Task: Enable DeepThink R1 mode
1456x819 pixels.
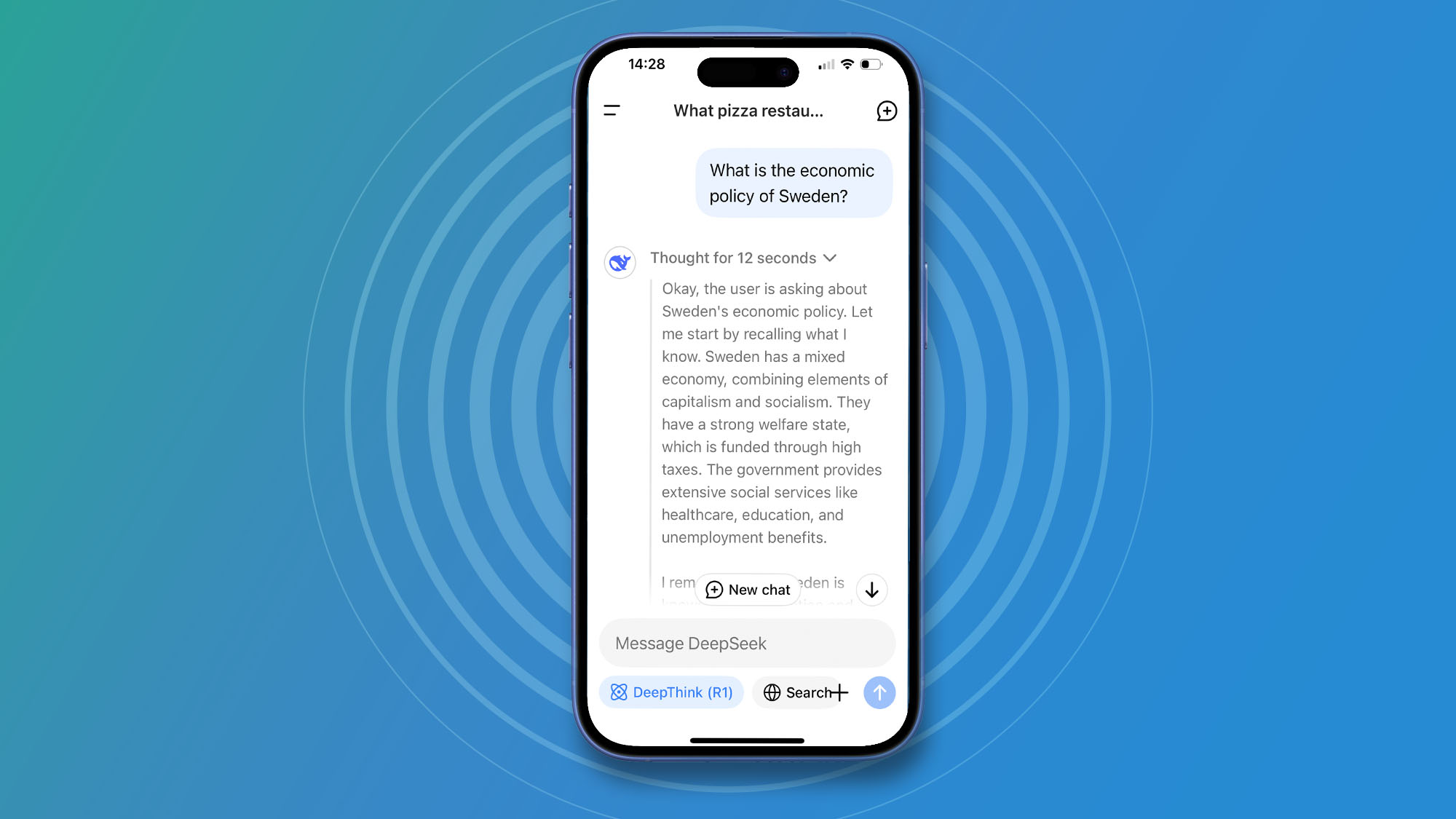Action: [671, 692]
